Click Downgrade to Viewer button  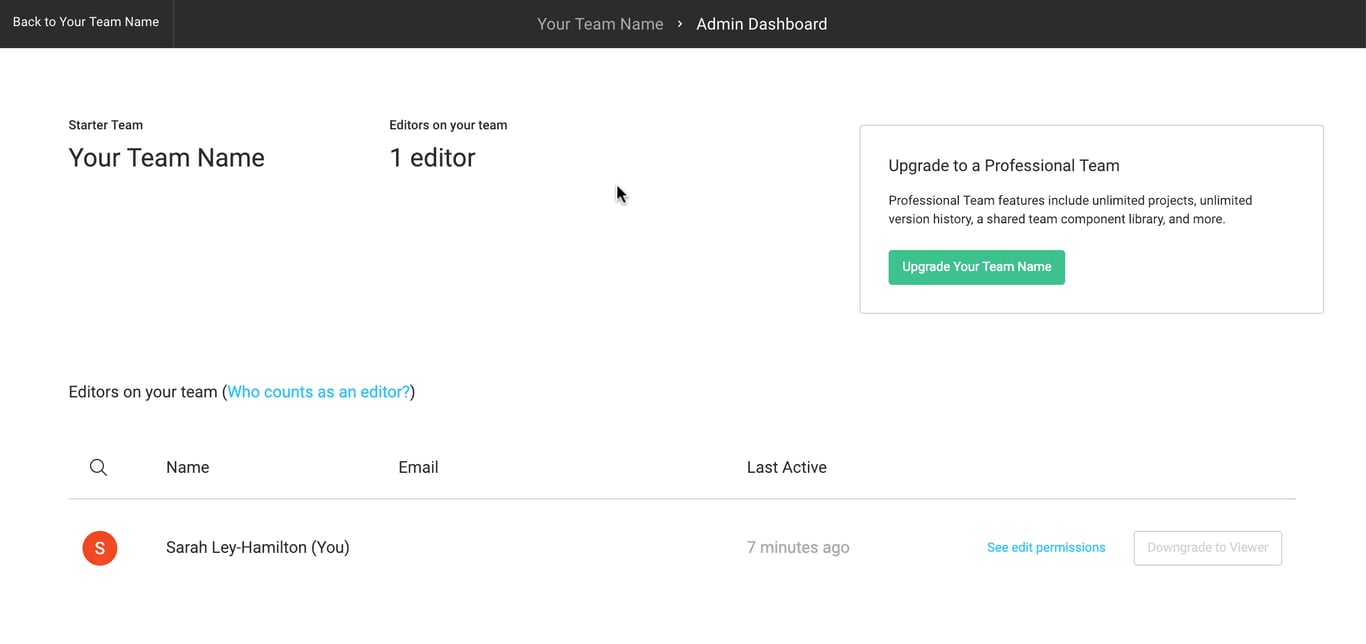coord(1207,548)
